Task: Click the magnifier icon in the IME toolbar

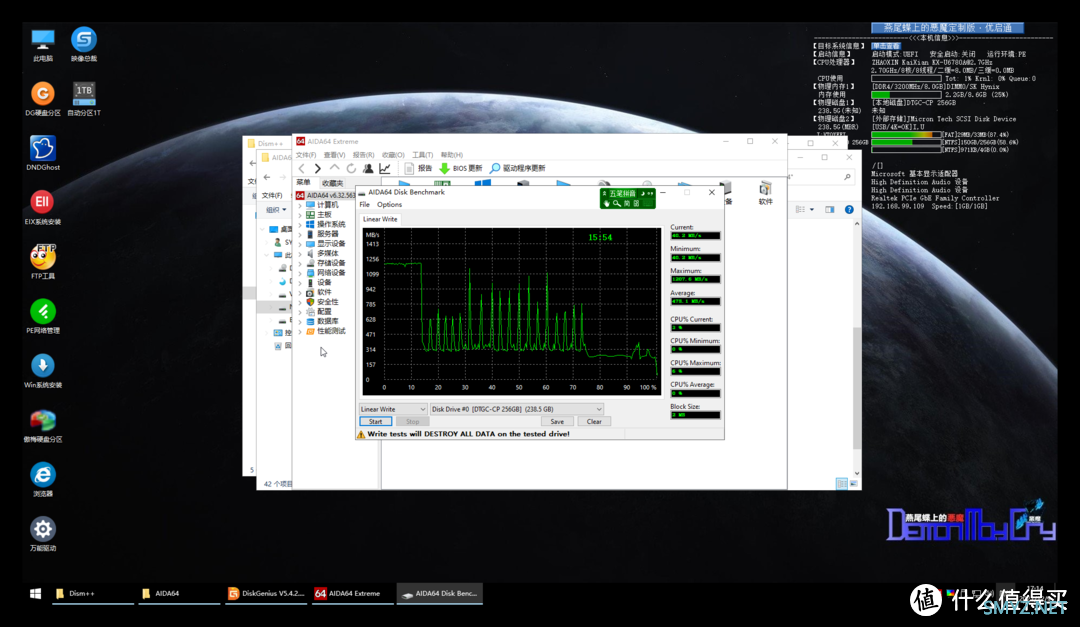Action: [x=617, y=203]
